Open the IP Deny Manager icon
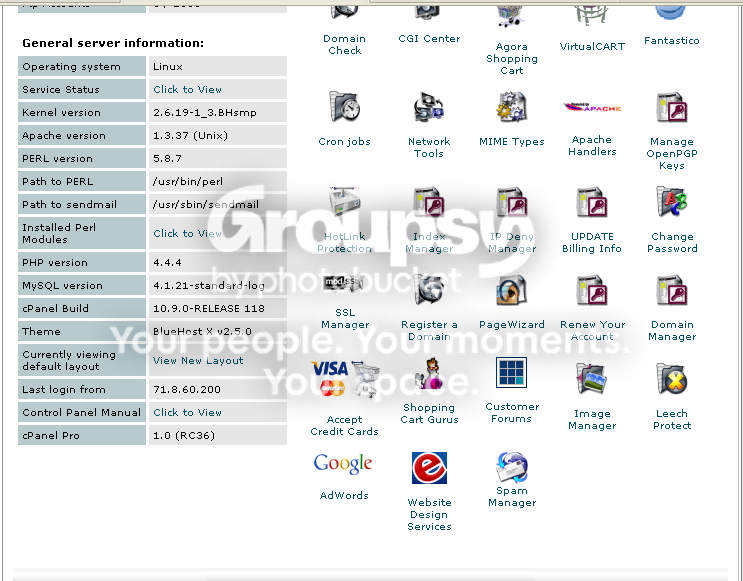 pos(511,202)
